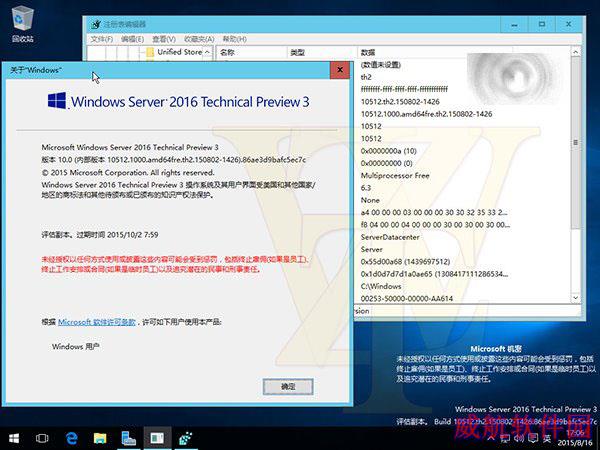The image size is (600, 450).
Task: Select Registry Editor icon in the taskbar
Action: (186, 438)
